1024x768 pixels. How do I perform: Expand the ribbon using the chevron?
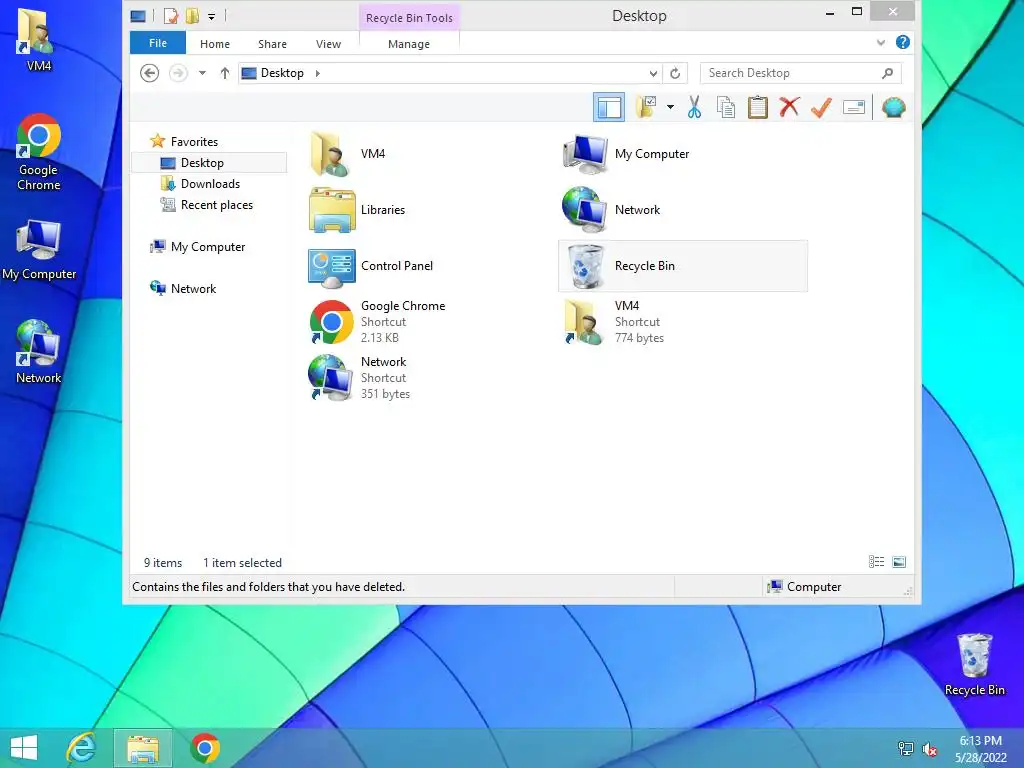(880, 43)
